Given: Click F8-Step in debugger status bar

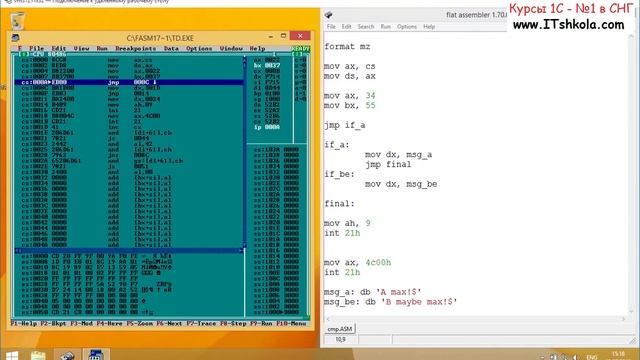Looking at the screenshot, I should [233, 323].
